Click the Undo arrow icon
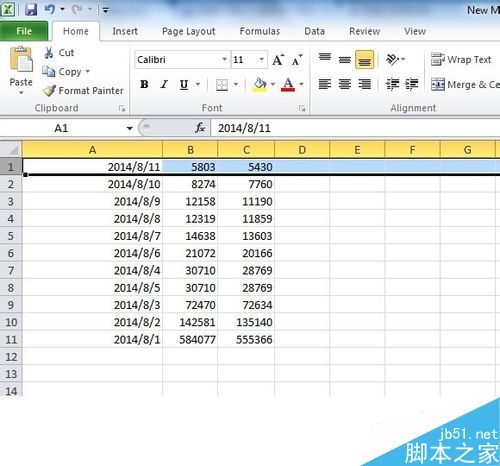This screenshot has width=500, height=466. (50, 9)
